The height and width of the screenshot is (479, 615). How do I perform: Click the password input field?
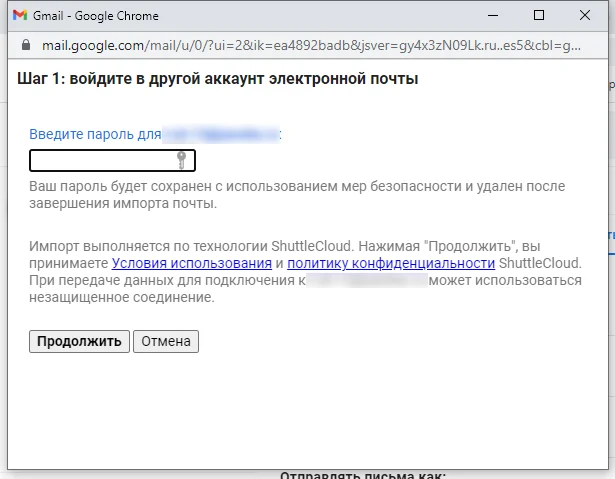tap(112, 160)
